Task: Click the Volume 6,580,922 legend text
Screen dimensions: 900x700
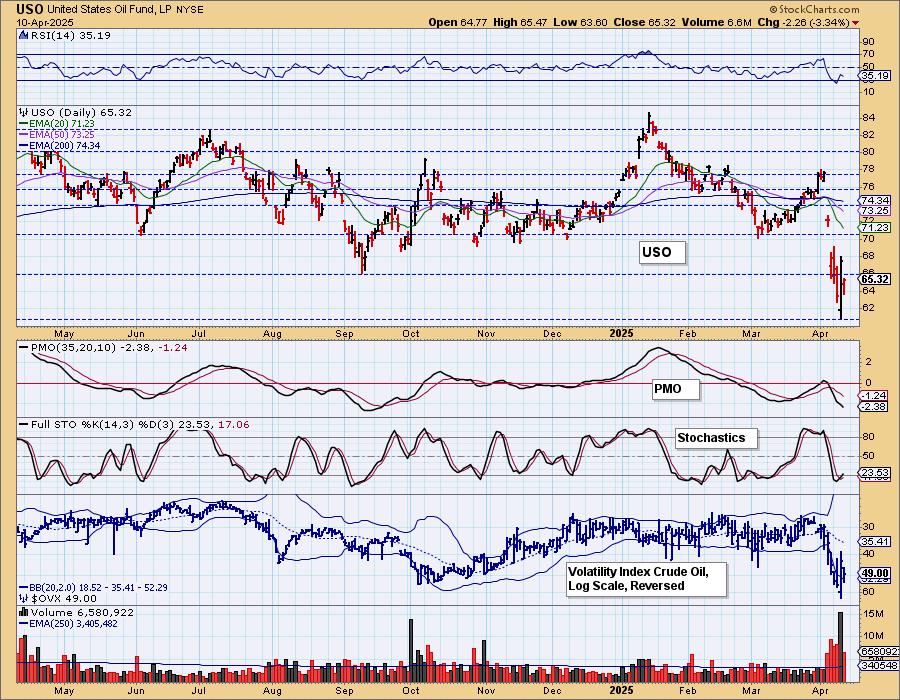Action: point(82,612)
